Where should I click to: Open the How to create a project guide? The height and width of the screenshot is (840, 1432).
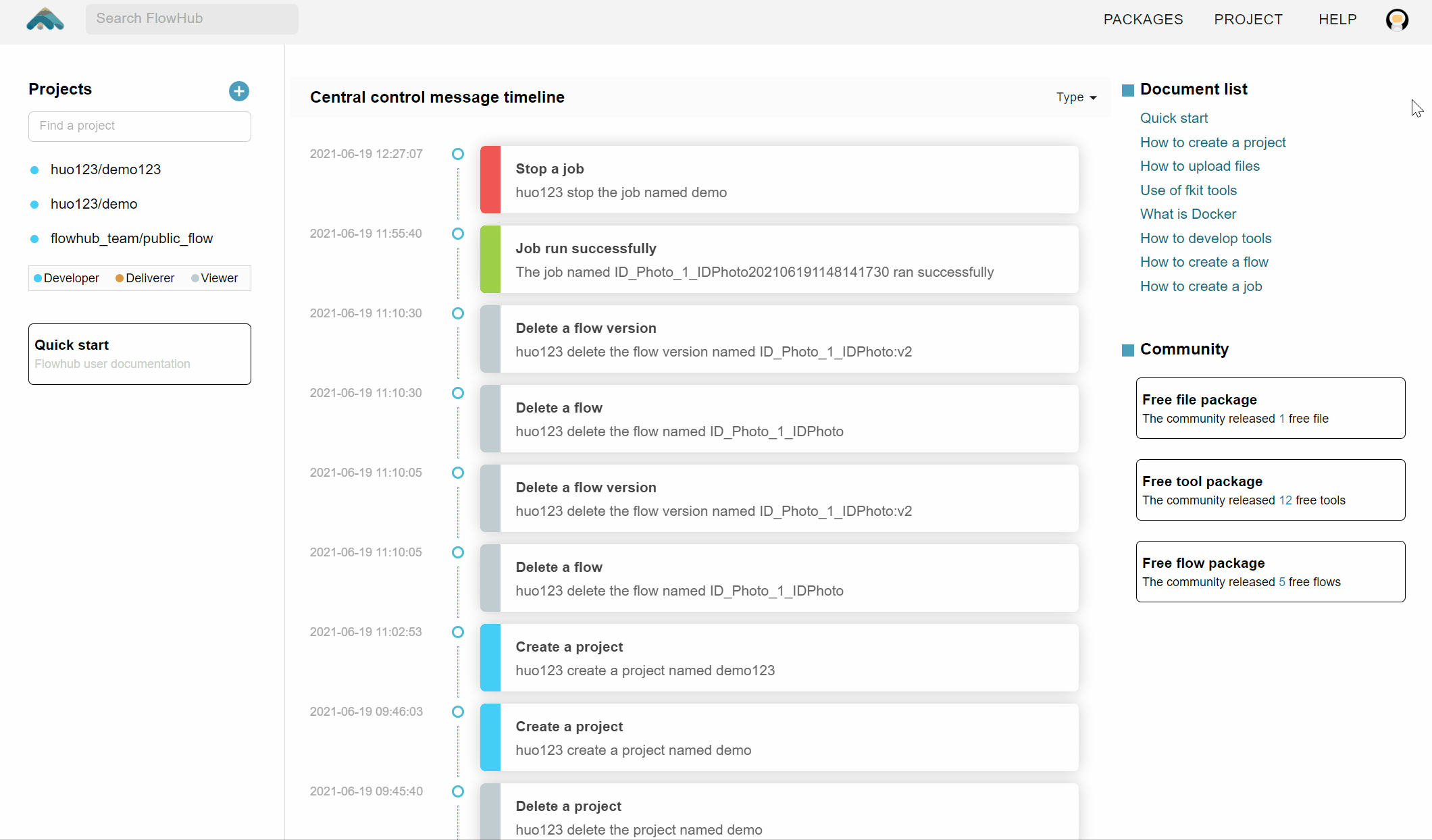click(1212, 142)
